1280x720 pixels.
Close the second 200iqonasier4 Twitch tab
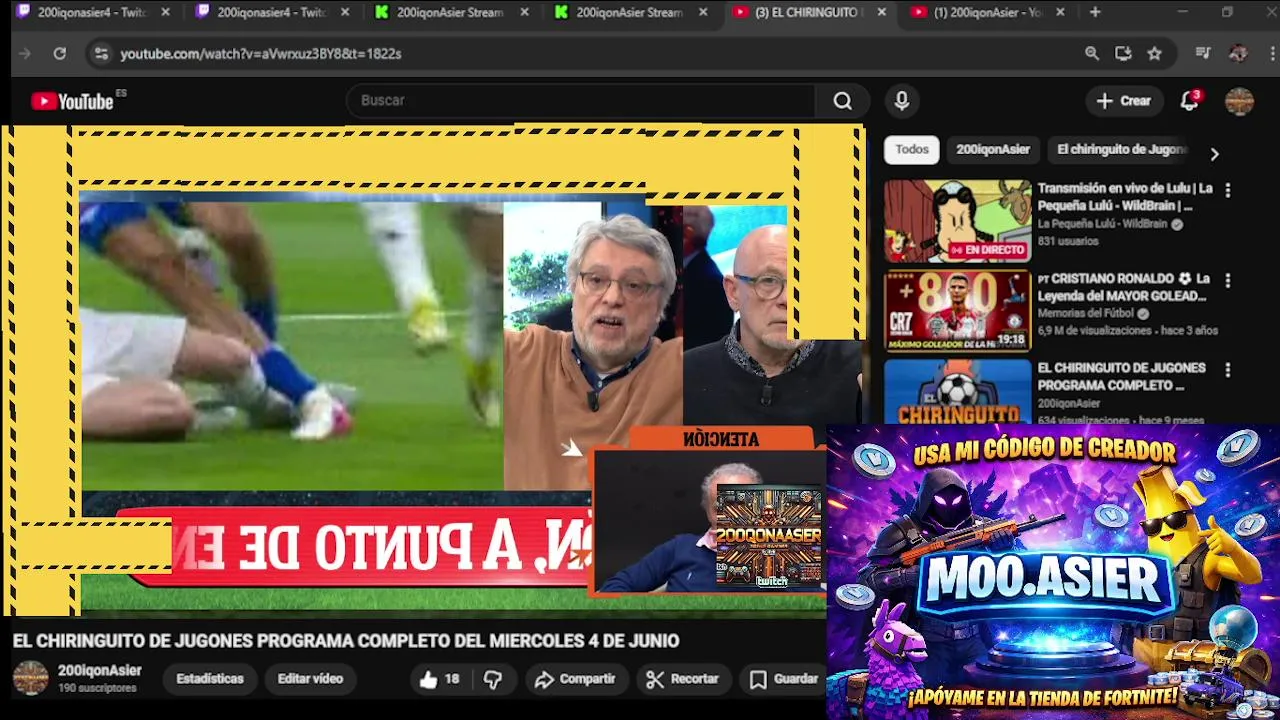[x=345, y=12]
